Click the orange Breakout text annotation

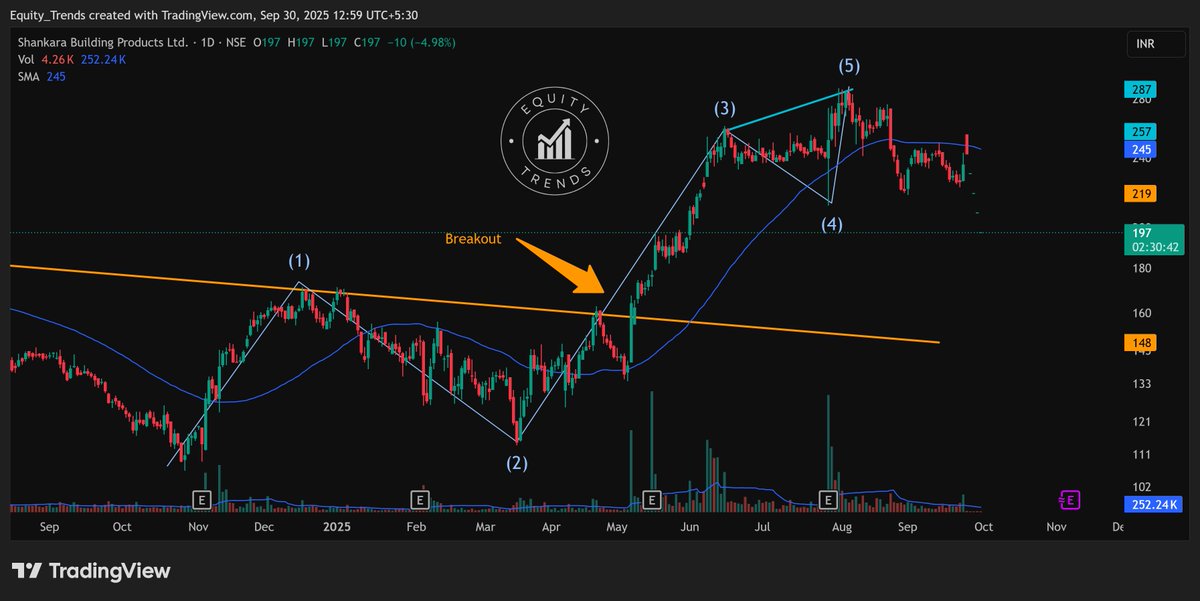473,239
